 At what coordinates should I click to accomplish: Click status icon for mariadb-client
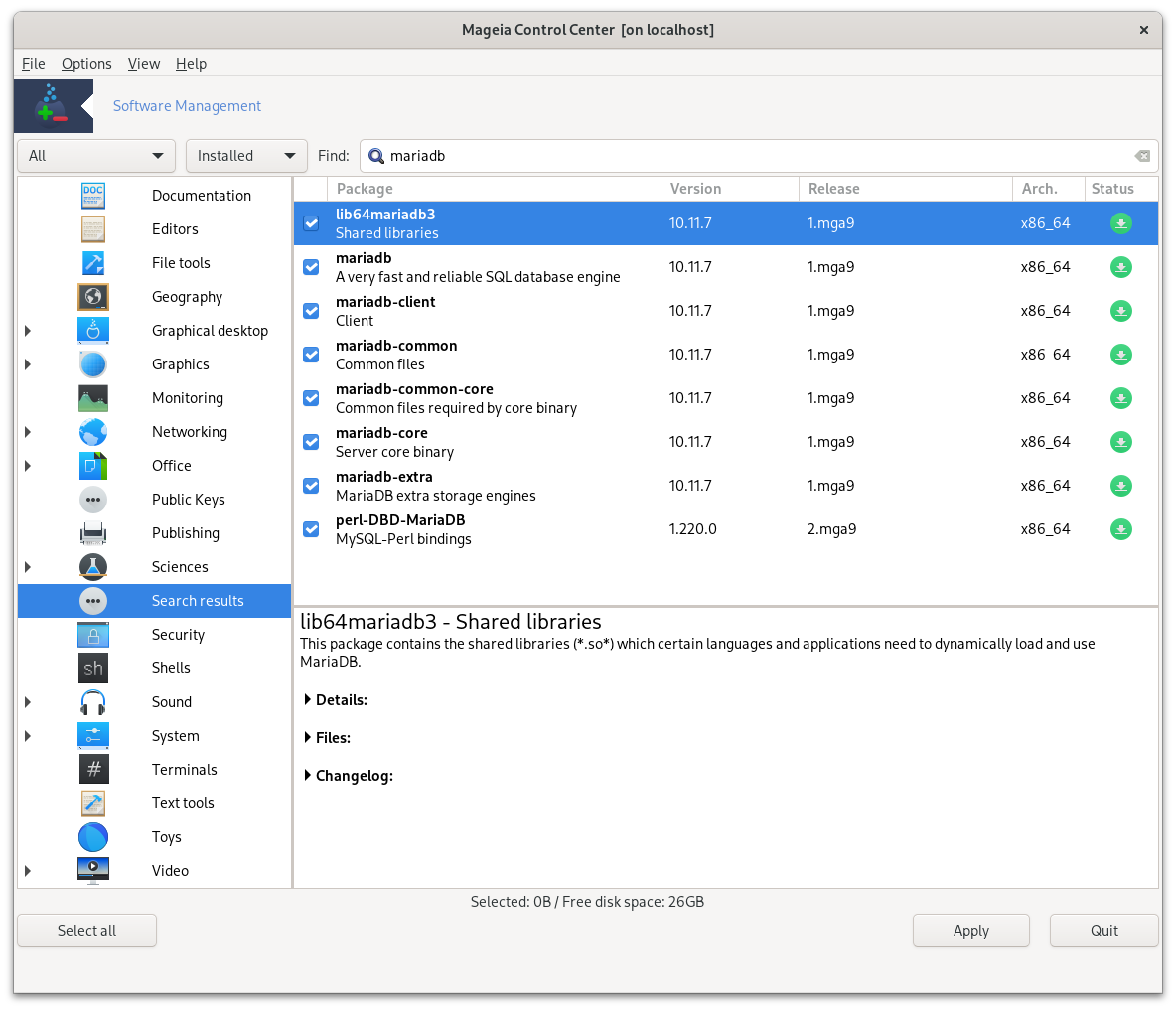(1120, 311)
